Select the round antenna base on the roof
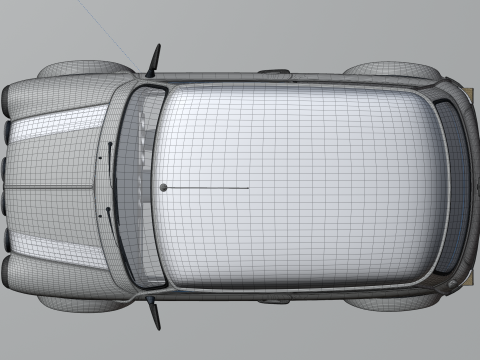Screen dimensions: 480x360 [163, 188]
